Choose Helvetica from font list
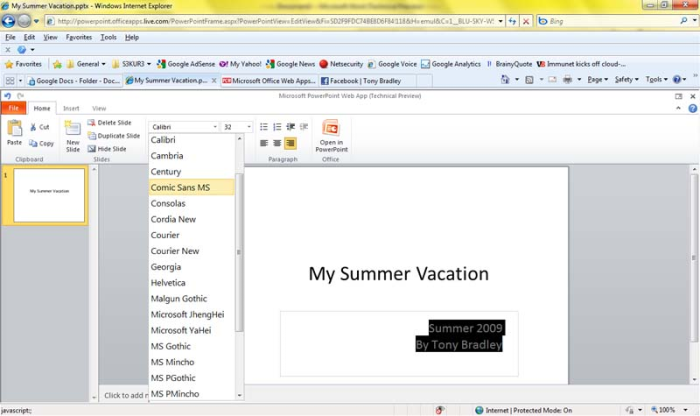Viewport: 700px width, 416px height. (x=192, y=283)
